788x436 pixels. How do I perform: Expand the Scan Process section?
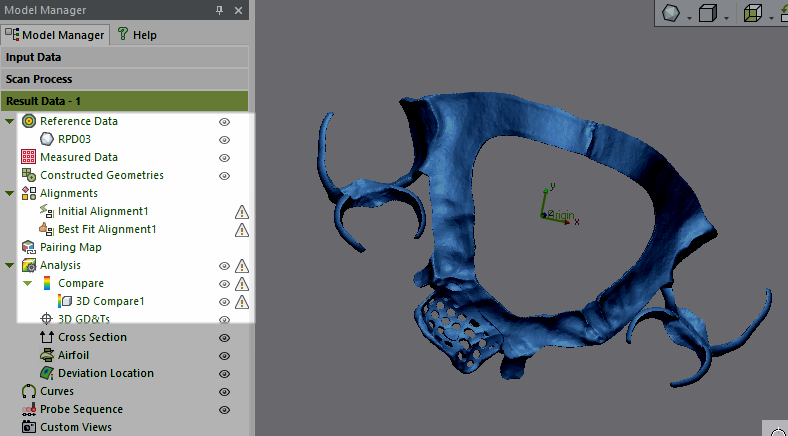125,79
